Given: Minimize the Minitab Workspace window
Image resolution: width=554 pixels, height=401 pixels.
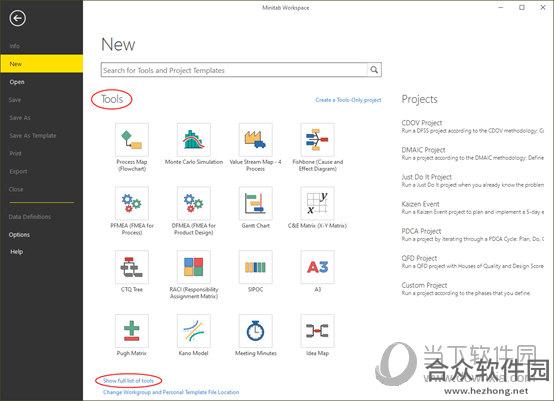Looking at the screenshot, I should [x=501, y=7].
